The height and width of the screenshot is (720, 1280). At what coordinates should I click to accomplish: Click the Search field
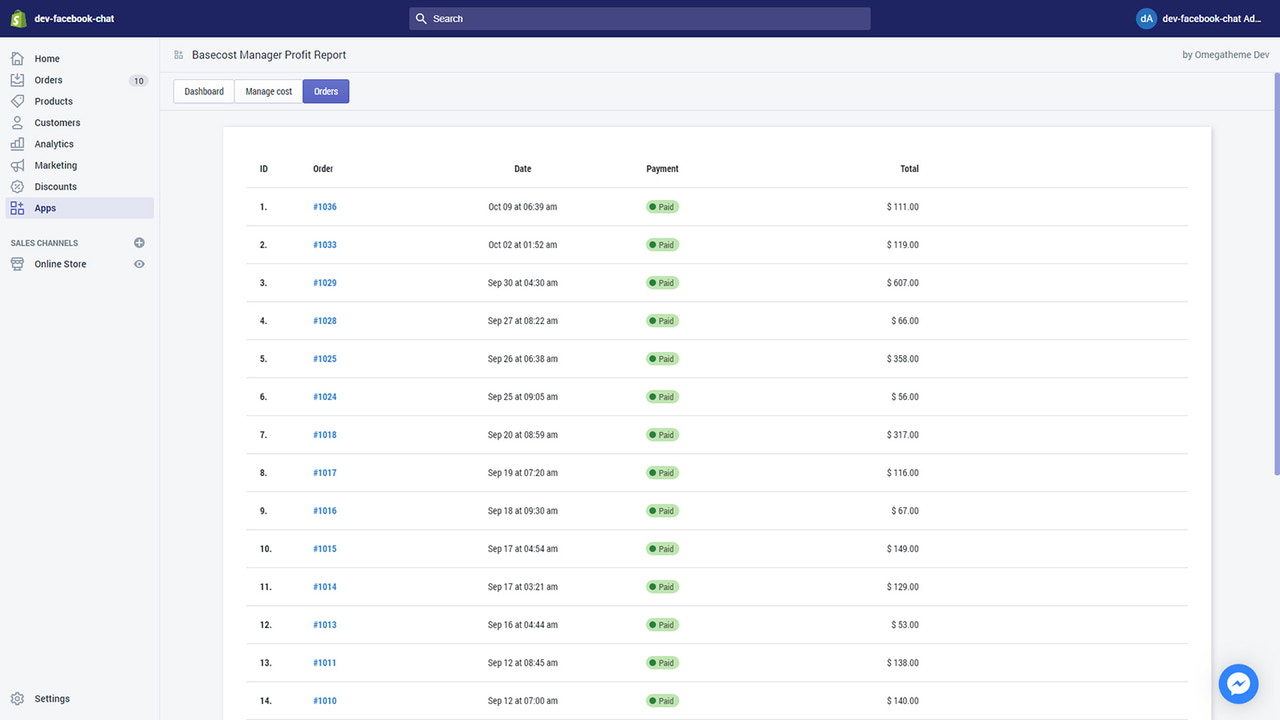(640, 18)
